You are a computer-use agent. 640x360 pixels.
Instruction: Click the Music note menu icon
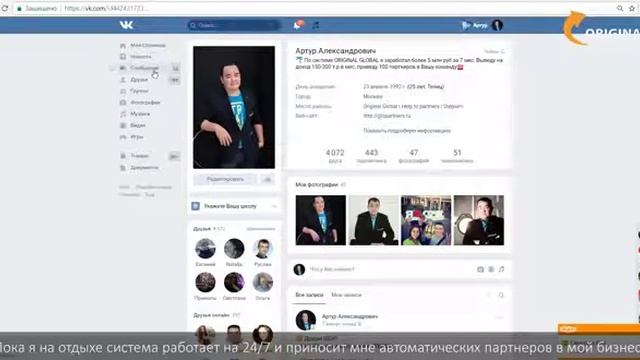(123, 114)
